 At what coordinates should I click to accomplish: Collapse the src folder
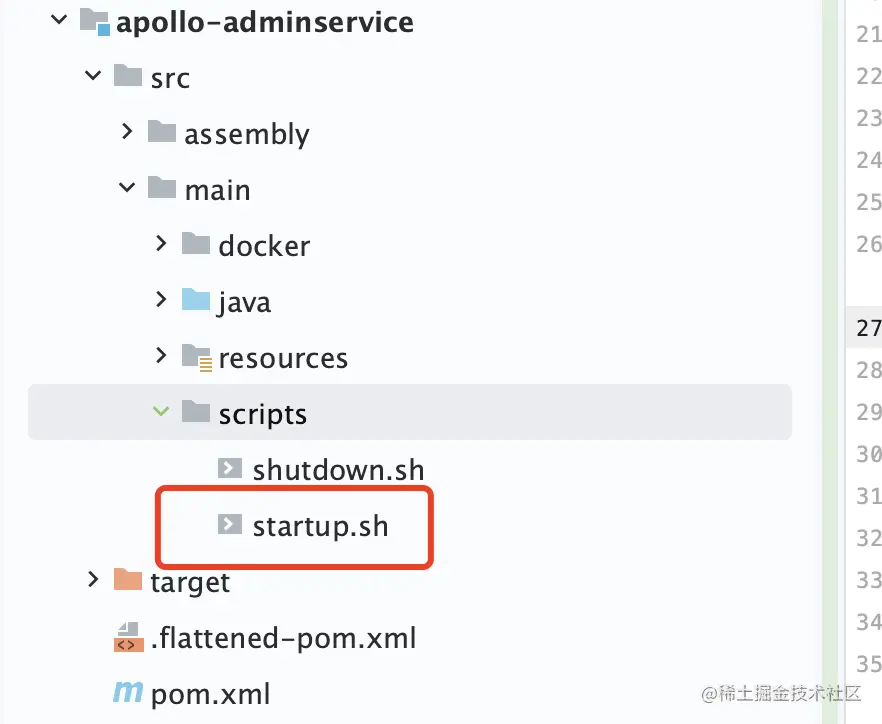(93, 77)
